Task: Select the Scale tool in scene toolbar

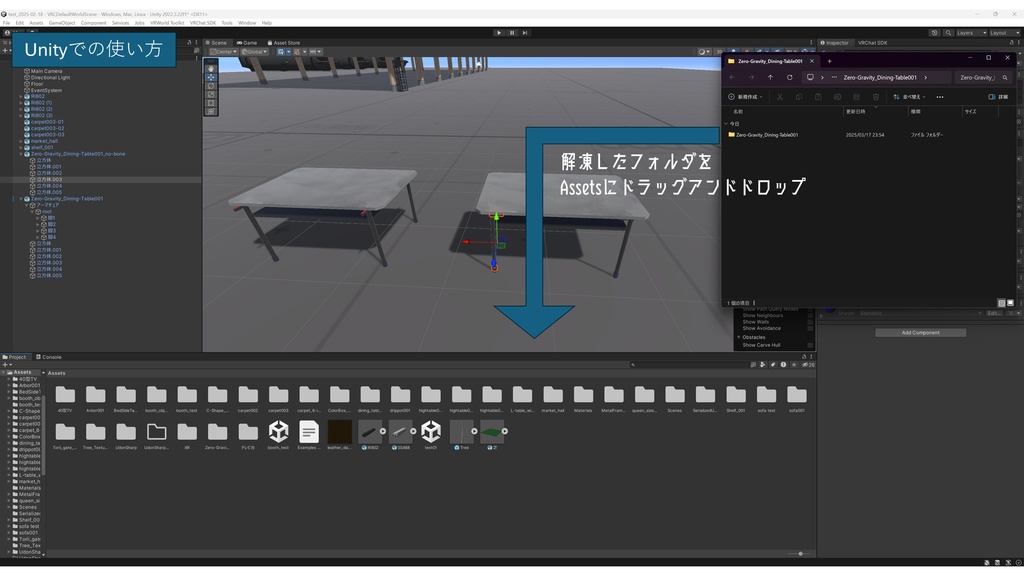Action: pyautogui.click(x=210, y=93)
